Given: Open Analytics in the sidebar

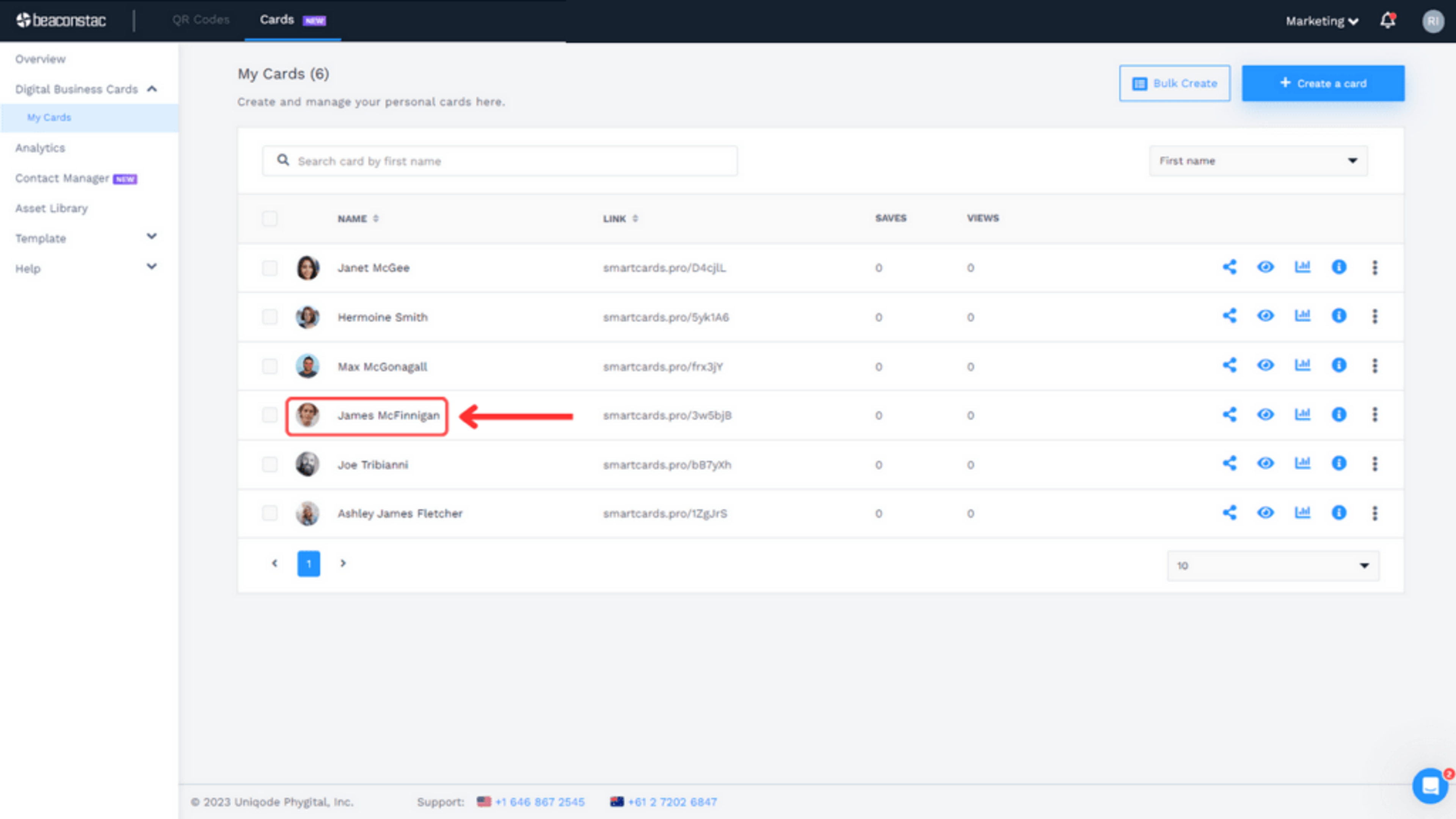Looking at the screenshot, I should 40,148.
